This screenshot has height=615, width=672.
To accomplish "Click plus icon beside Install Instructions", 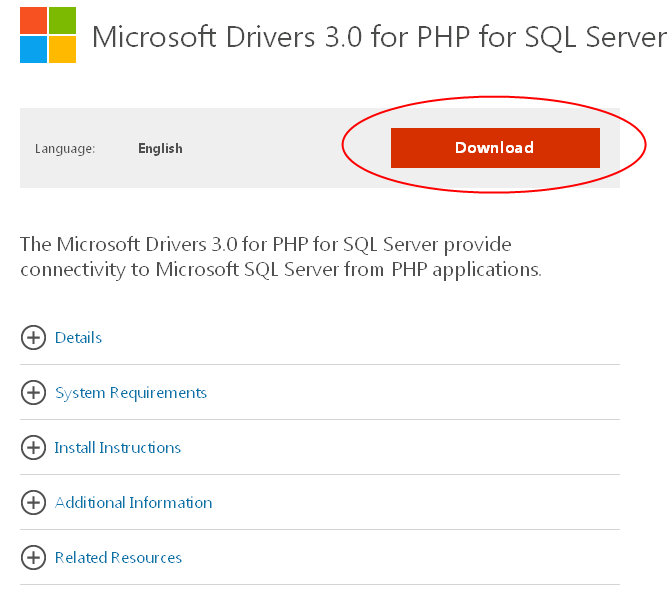I will (33, 447).
